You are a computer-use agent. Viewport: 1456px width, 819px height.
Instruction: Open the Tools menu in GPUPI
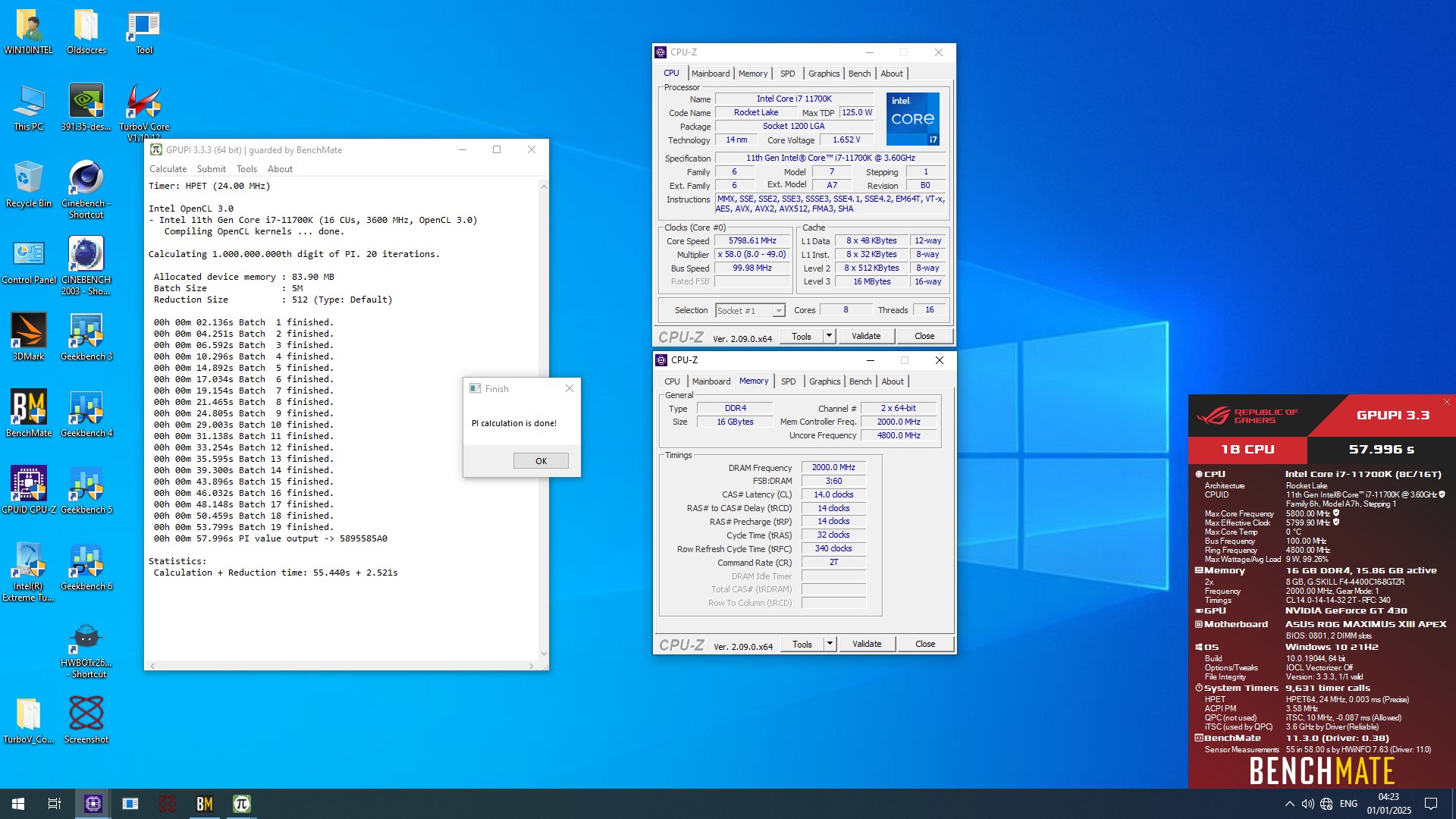click(246, 169)
